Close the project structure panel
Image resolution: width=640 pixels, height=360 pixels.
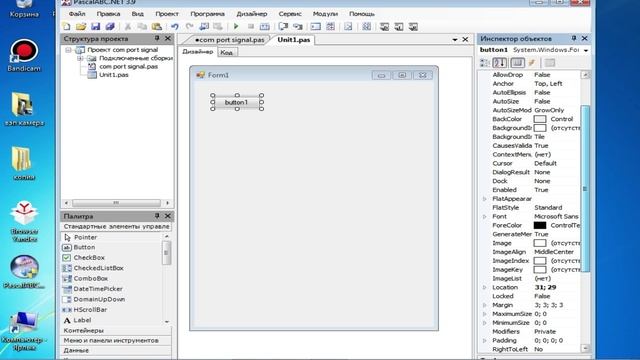pyautogui.click(x=168, y=38)
